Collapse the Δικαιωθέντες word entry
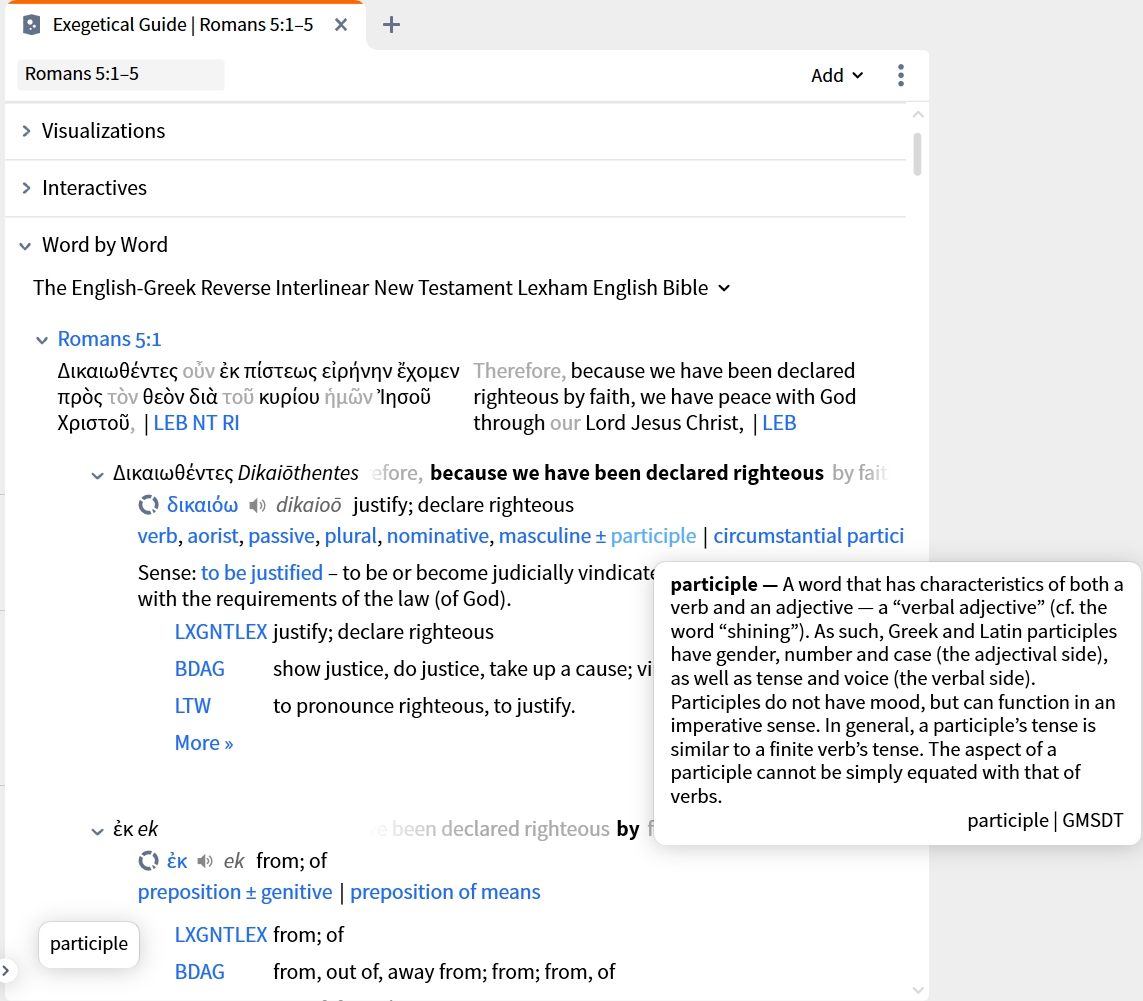1143x1001 pixels. pos(97,475)
